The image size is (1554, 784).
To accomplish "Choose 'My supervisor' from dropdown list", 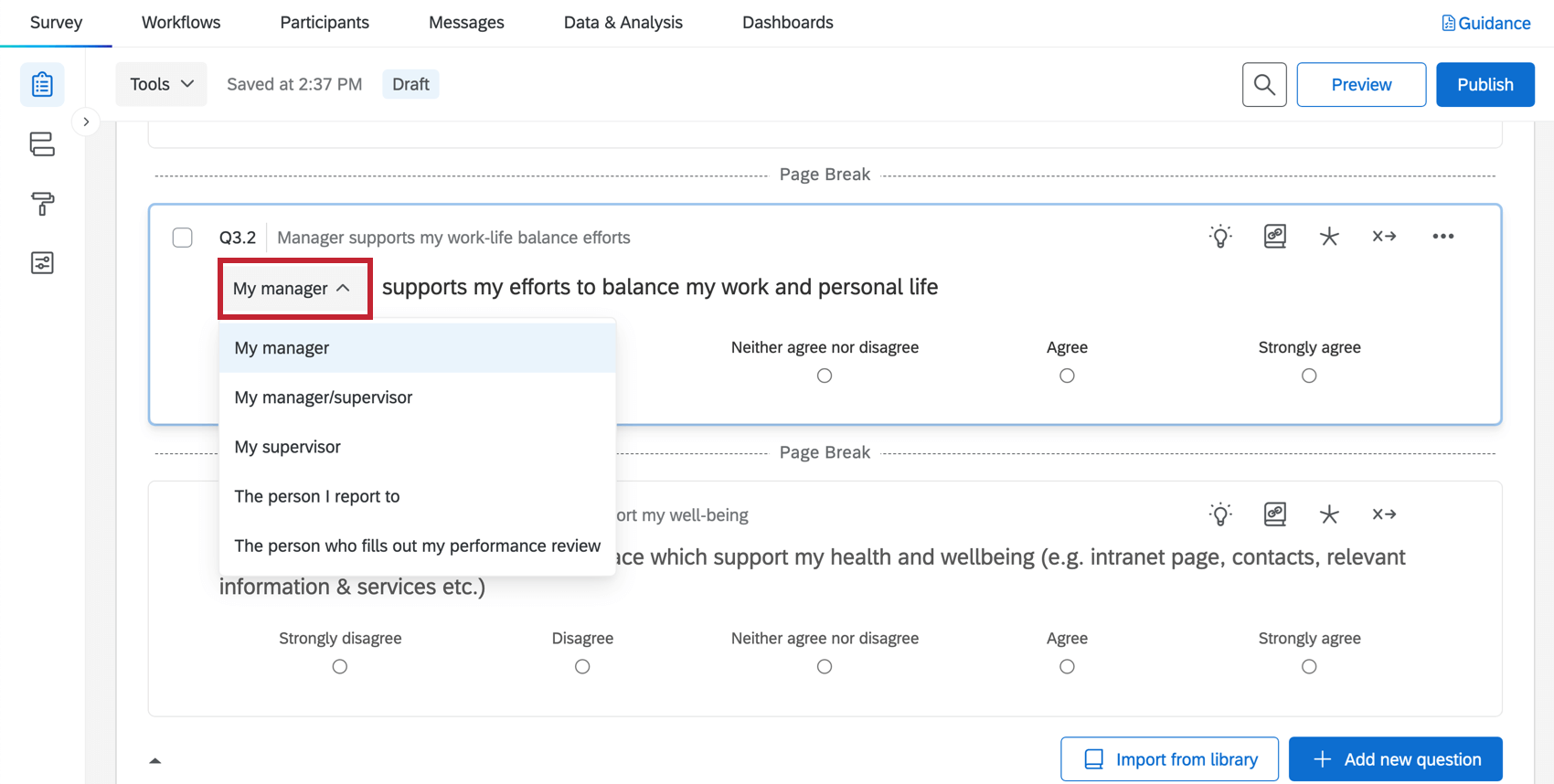I will point(288,447).
